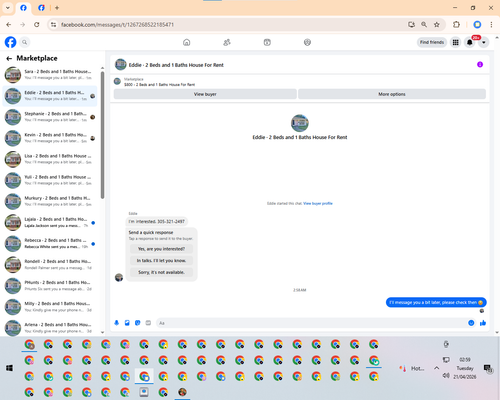
Task: Click Eddie's message 'I'm interested'
Action: point(157,221)
